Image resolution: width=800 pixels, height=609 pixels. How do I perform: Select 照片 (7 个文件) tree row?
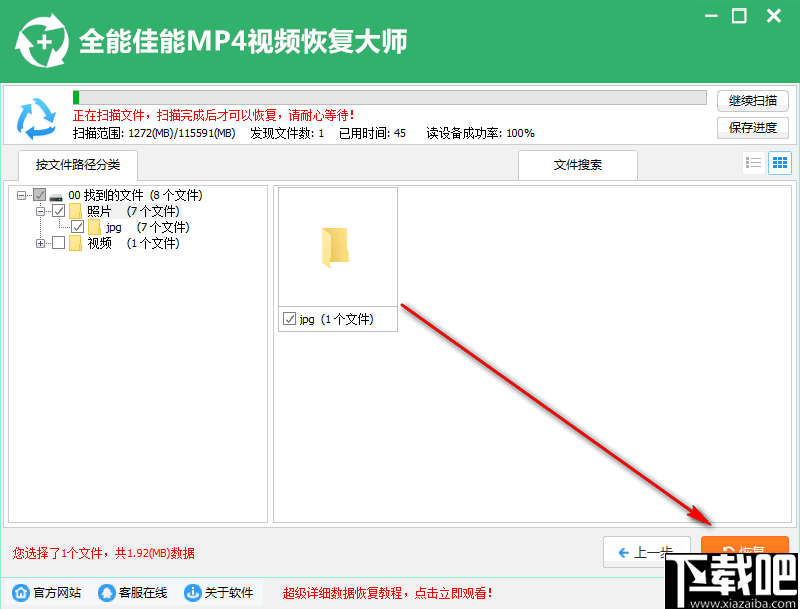(x=133, y=211)
